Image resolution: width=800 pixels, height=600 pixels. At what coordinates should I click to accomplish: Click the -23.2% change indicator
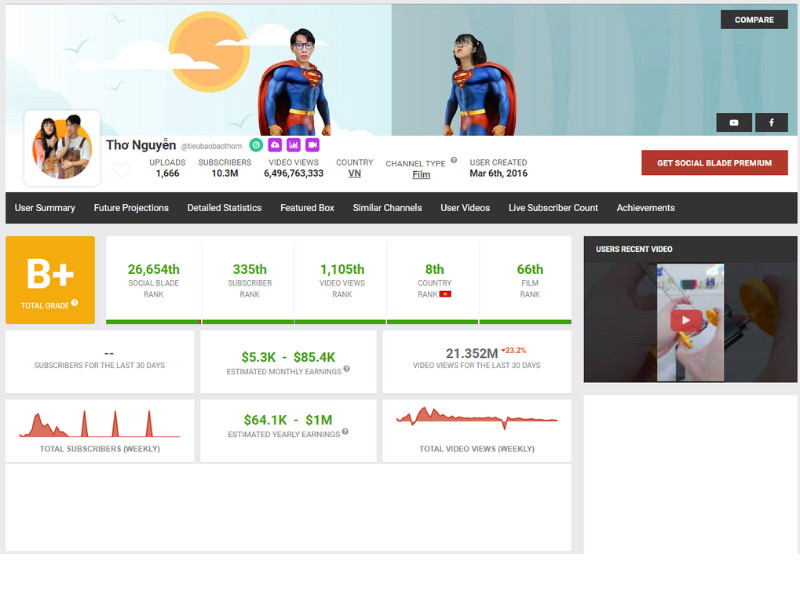pyautogui.click(x=514, y=351)
